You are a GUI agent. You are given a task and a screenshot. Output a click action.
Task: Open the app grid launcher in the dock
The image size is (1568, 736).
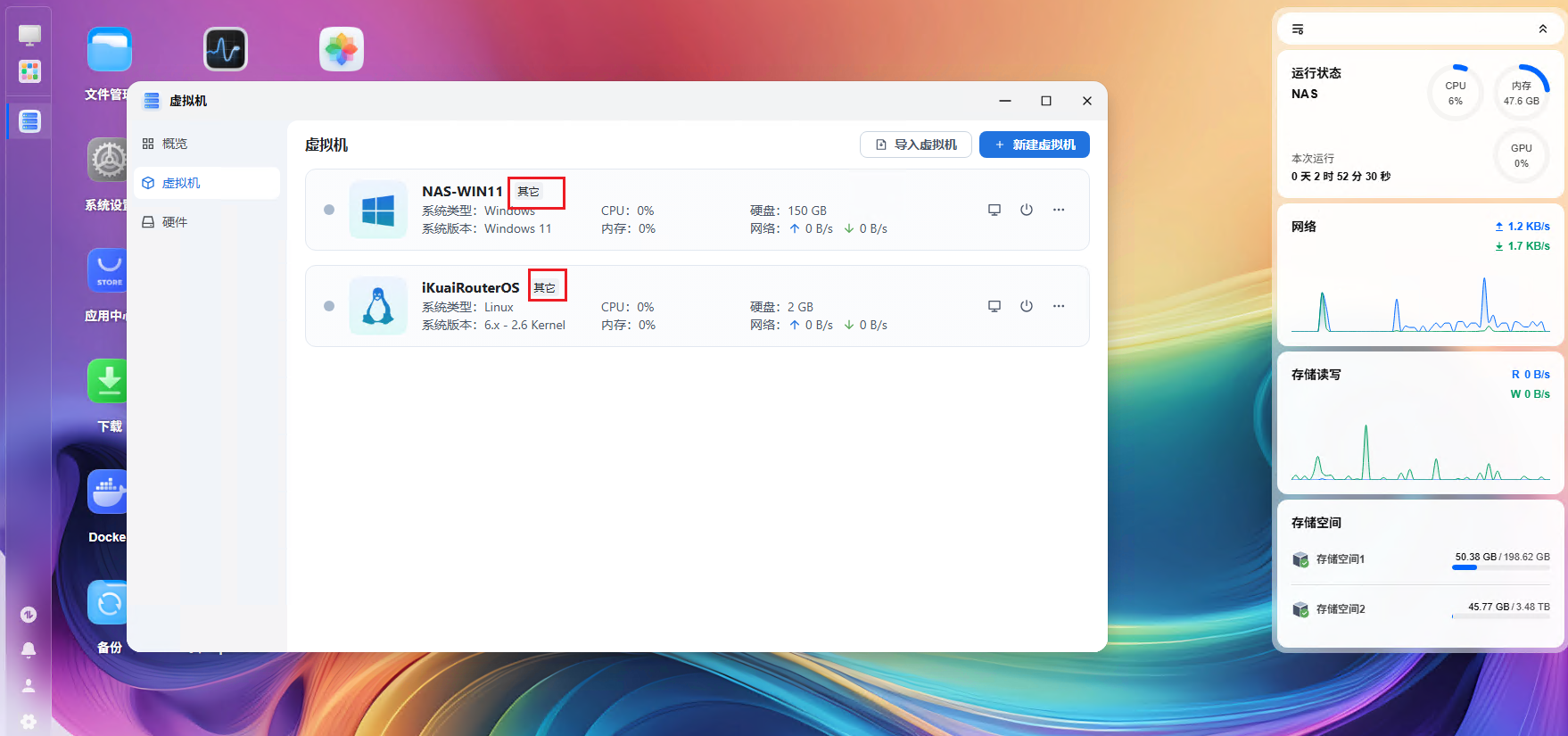29,71
